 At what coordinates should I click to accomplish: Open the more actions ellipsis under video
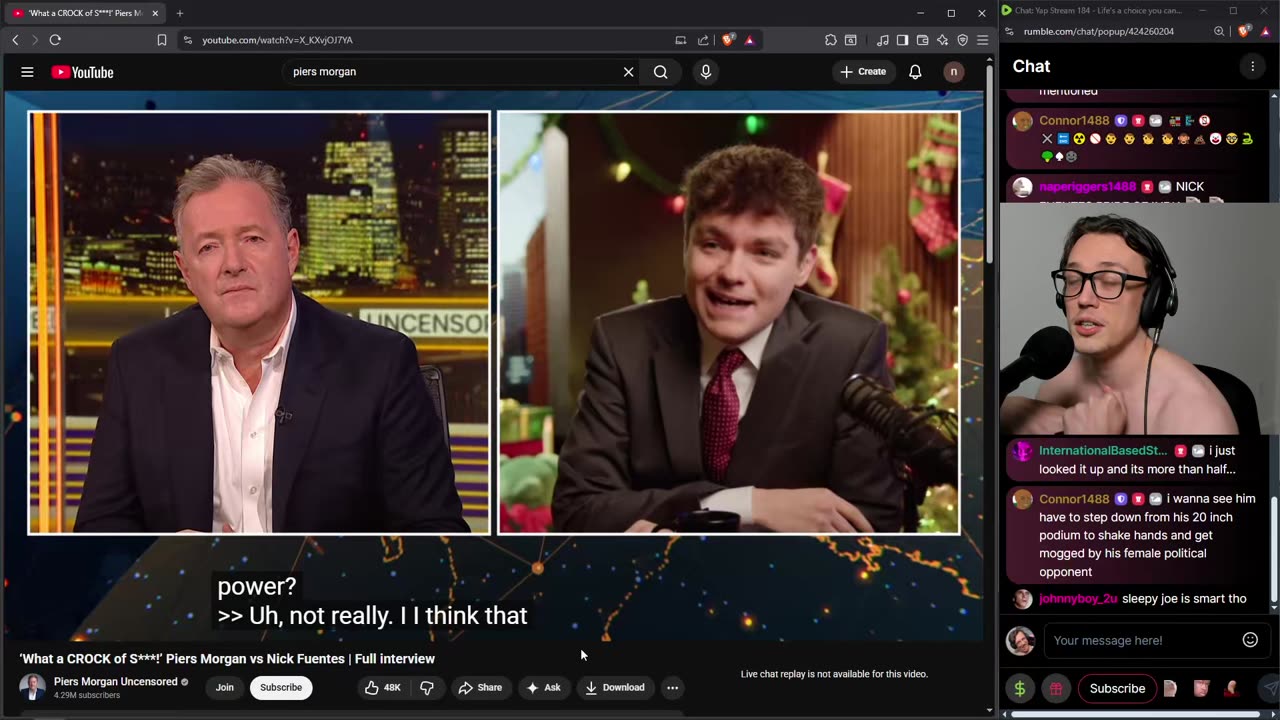pos(672,687)
